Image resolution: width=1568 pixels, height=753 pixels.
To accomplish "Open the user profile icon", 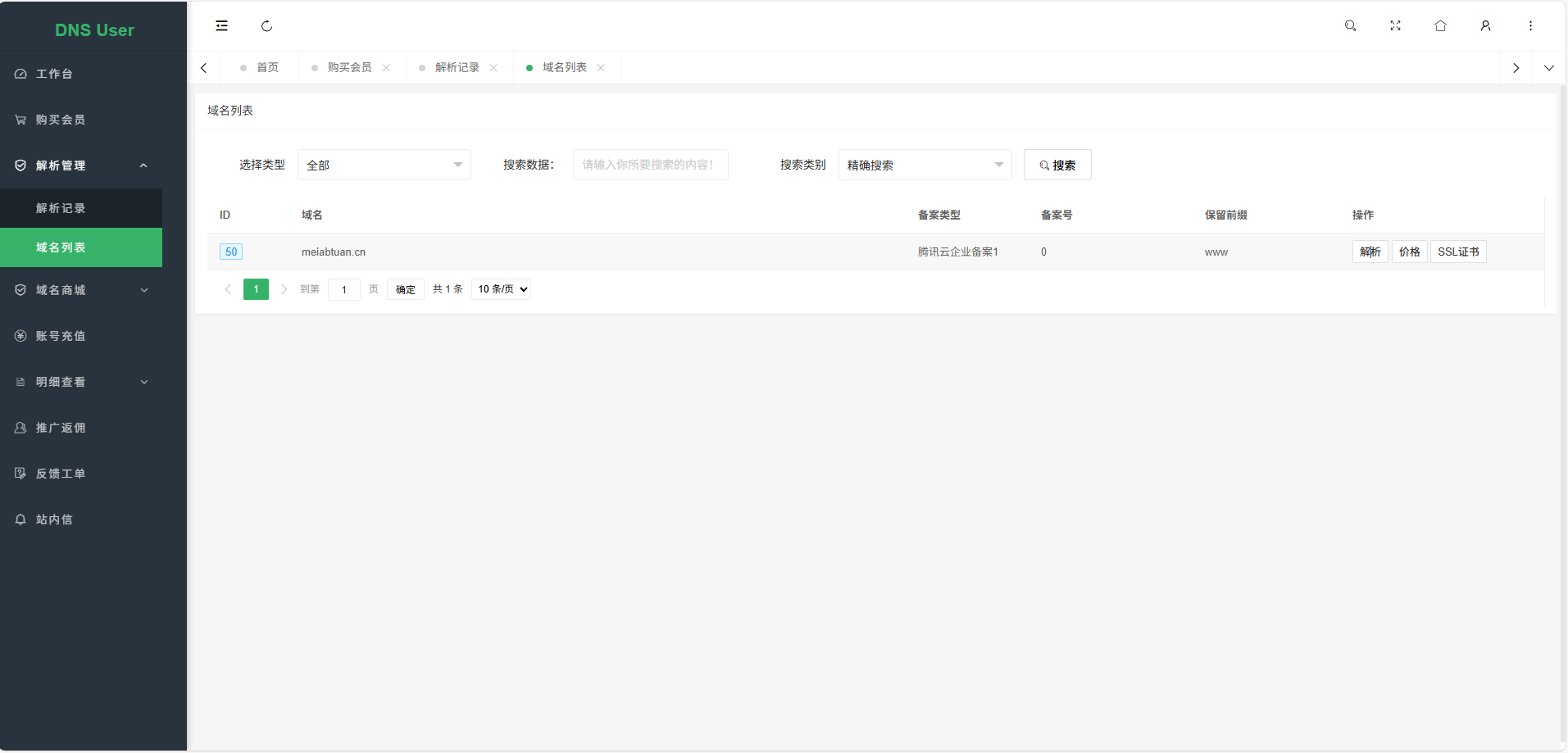I will [x=1485, y=25].
